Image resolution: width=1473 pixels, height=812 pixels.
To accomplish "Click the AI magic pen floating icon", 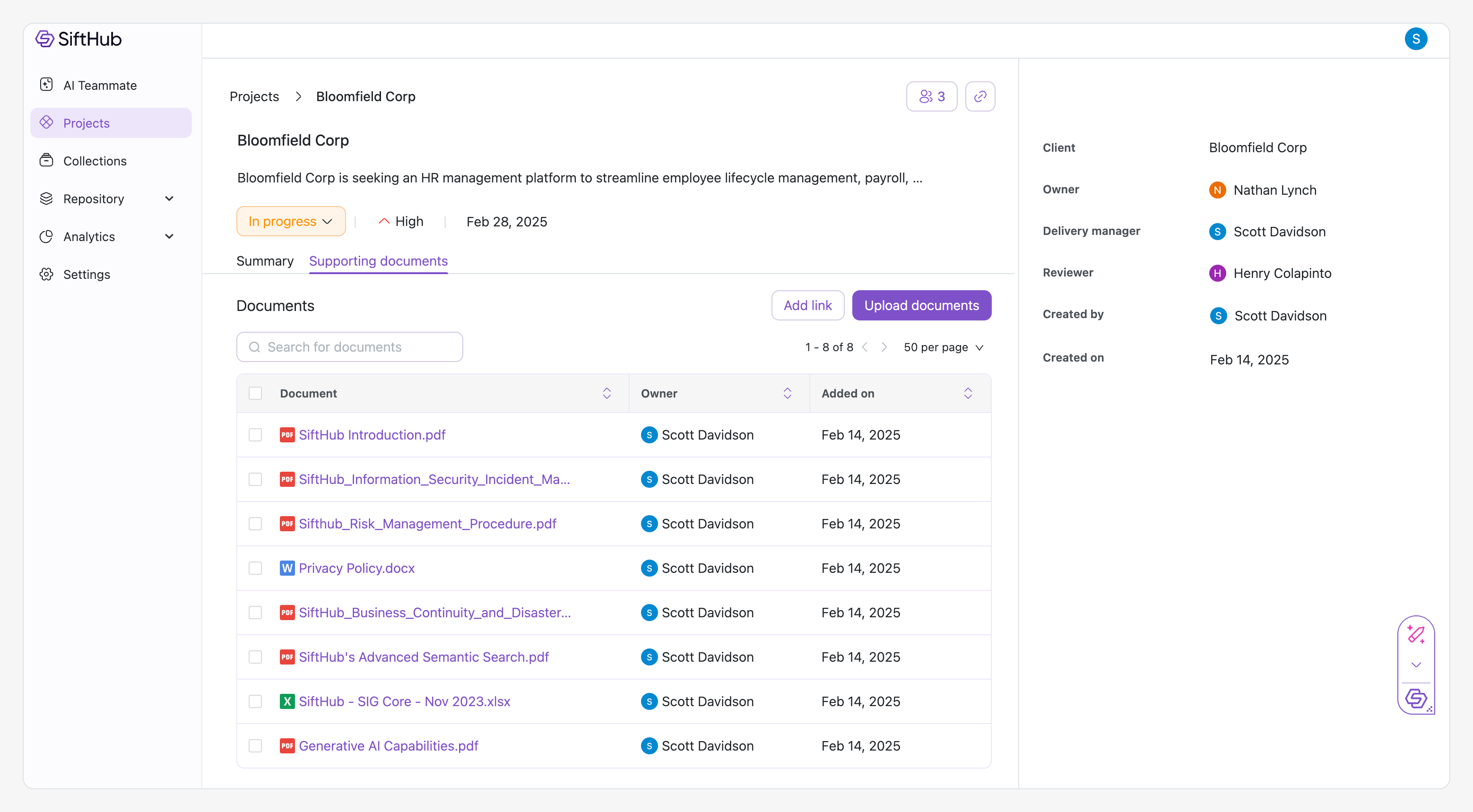I will (1416, 634).
